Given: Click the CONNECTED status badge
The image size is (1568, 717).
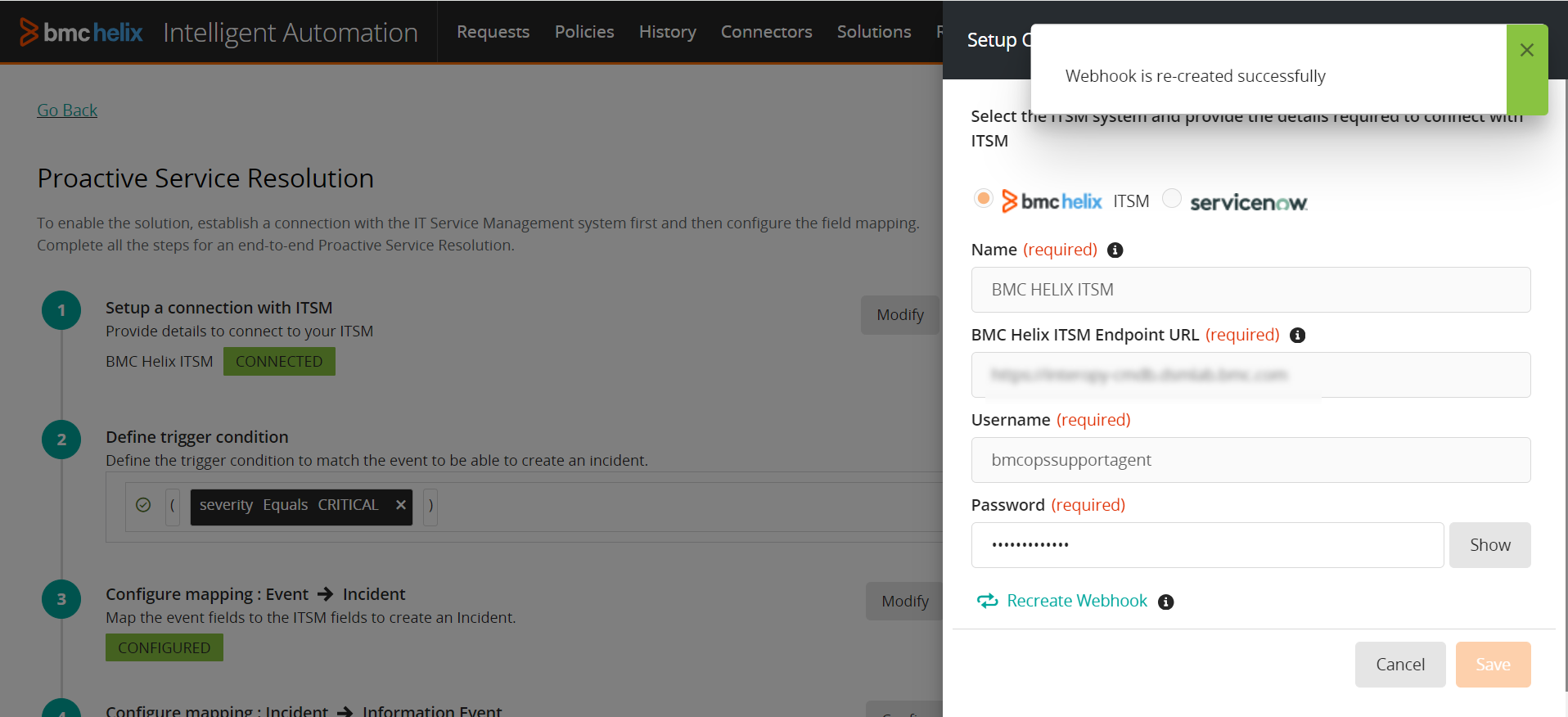Looking at the screenshot, I should pos(279,362).
